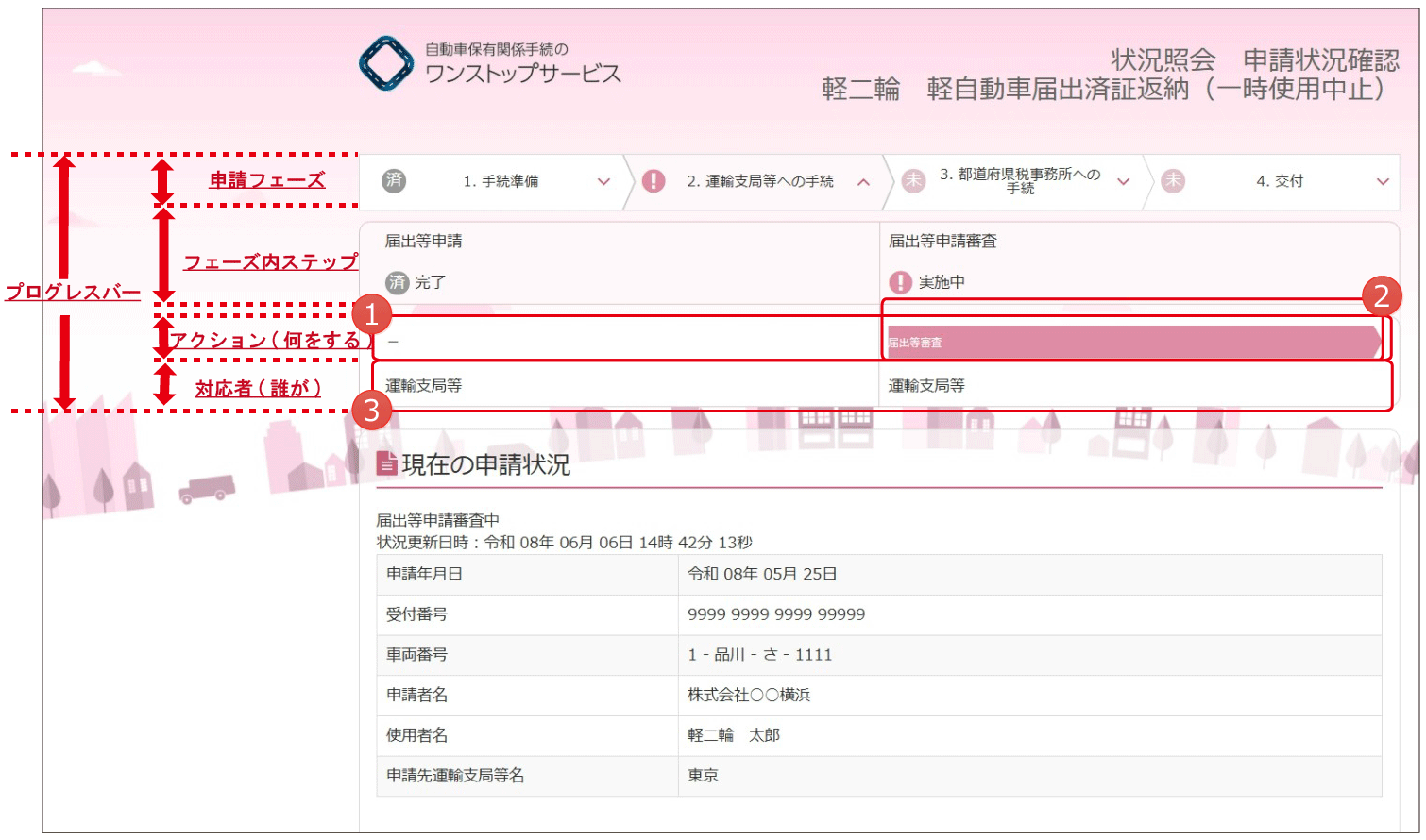
Task: Expand the 1. 手続準備 phase chevron
Action: coord(603,181)
